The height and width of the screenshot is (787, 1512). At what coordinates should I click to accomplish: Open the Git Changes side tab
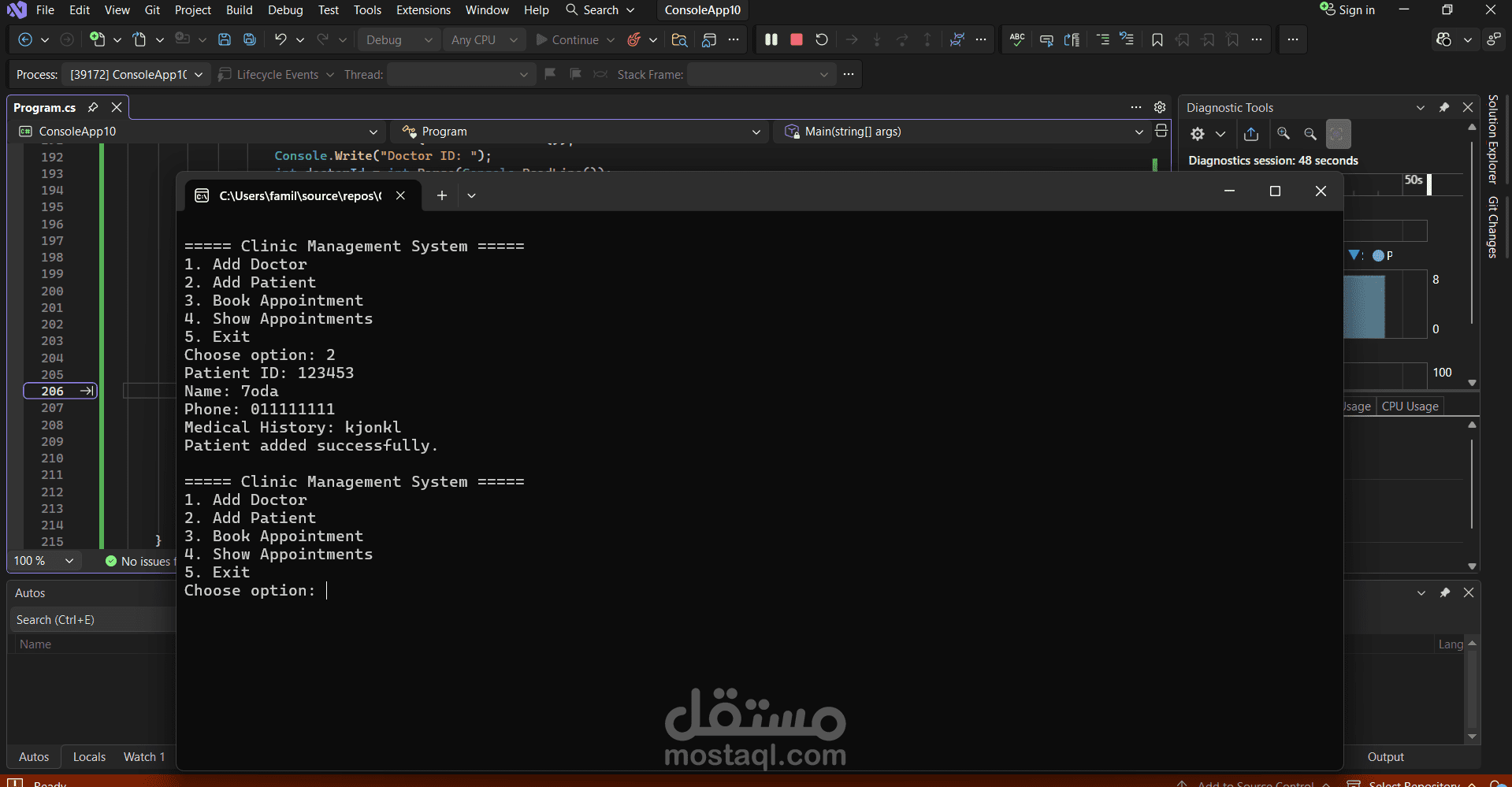pos(1493,227)
